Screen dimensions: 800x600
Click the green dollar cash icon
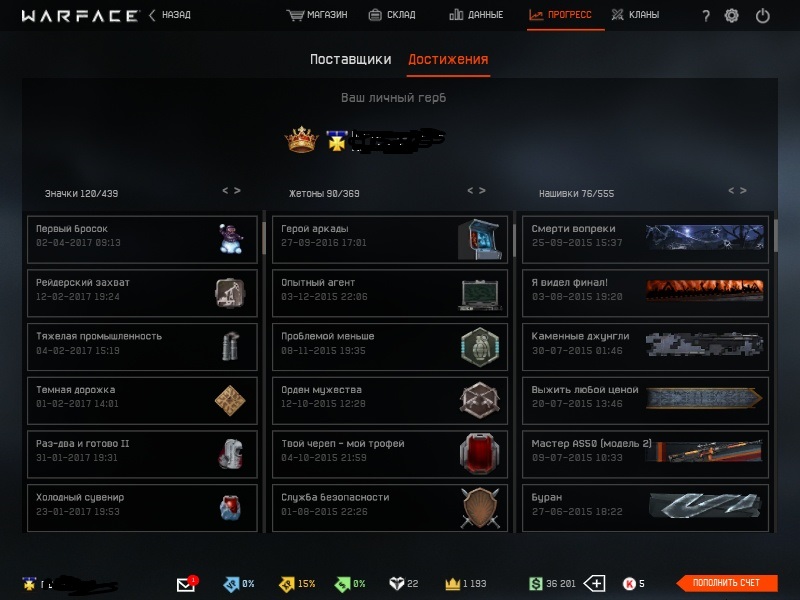pos(536,583)
